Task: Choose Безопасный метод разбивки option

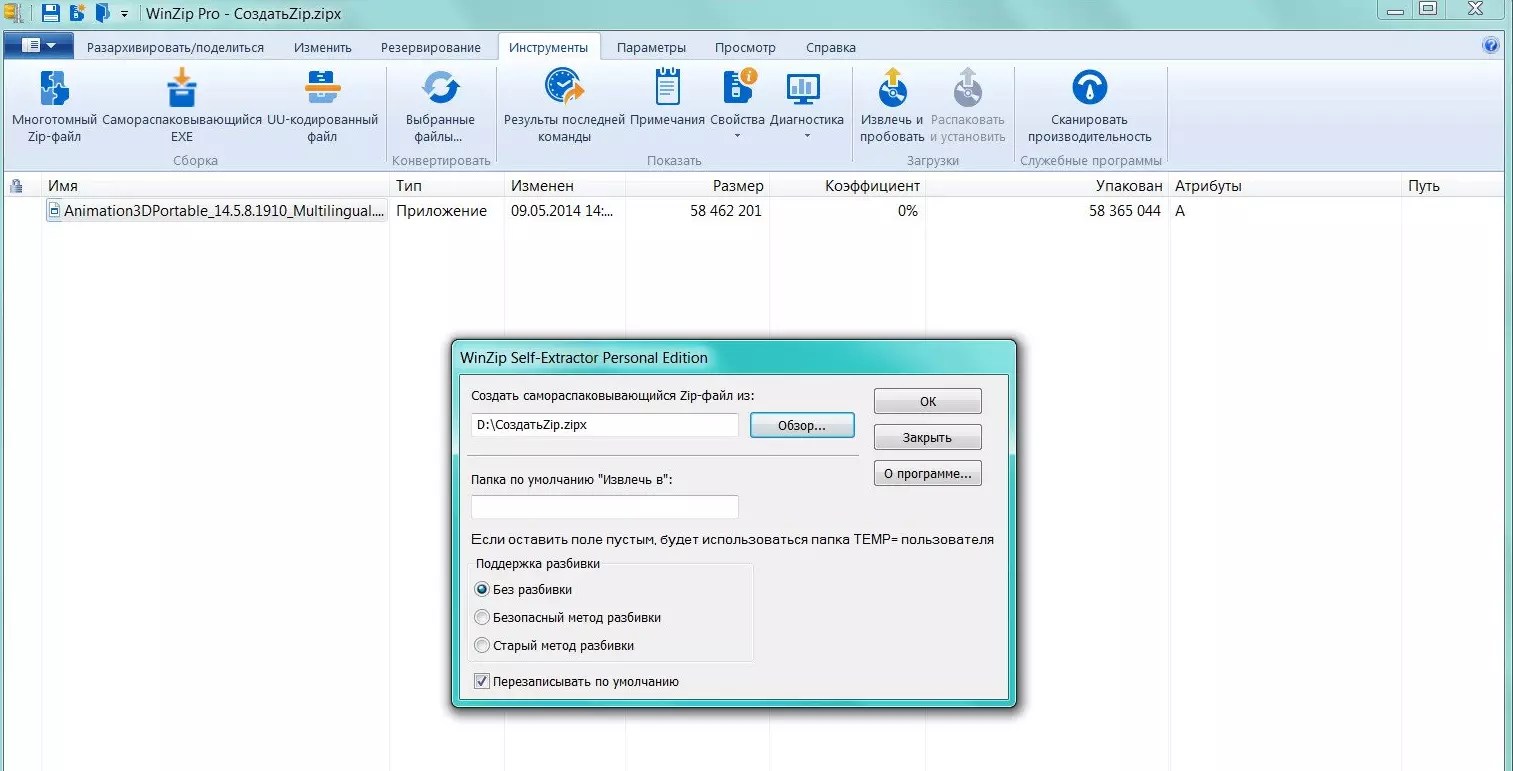Action: (x=482, y=618)
